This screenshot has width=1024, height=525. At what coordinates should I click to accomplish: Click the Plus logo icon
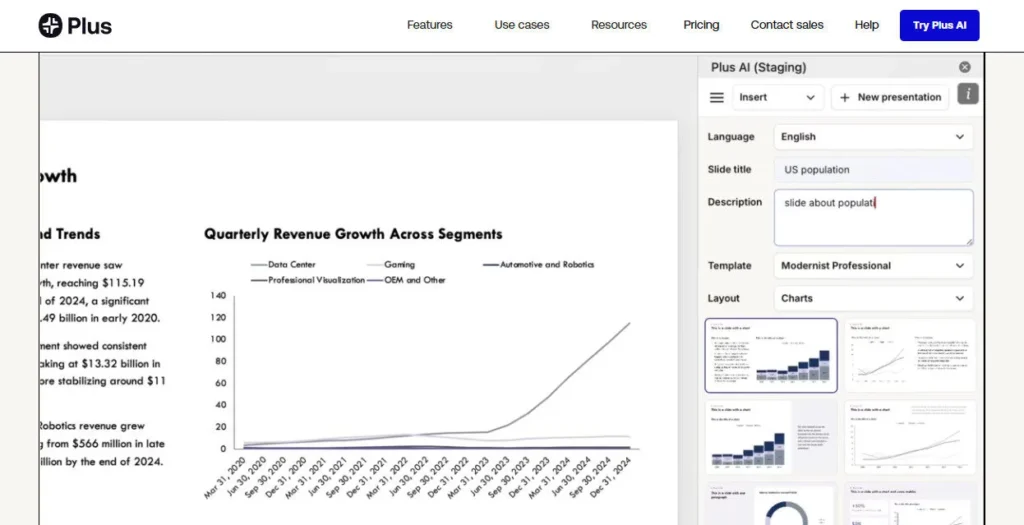click(x=51, y=26)
